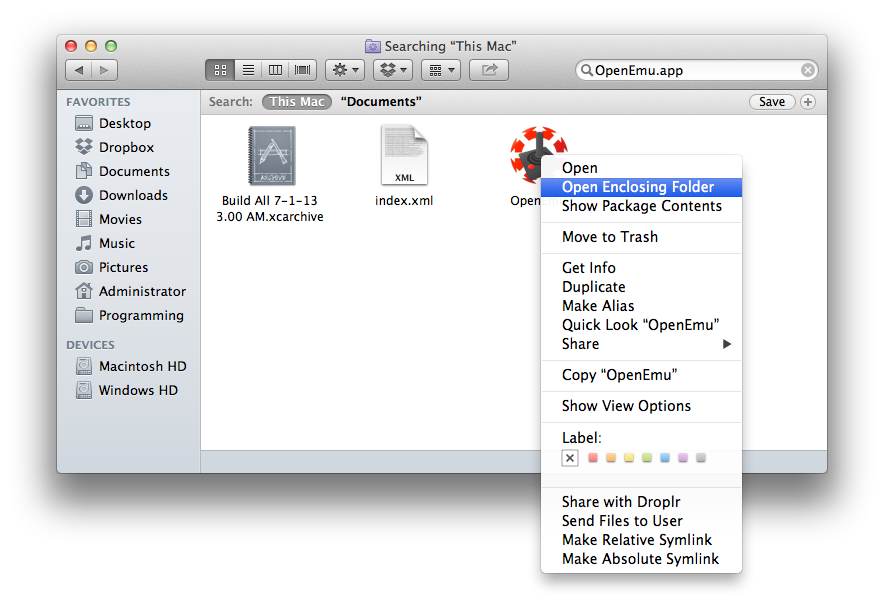Choose 'Make Relative Symlink' from the menu
The width and height of the screenshot is (884, 600).
click(x=637, y=540)
